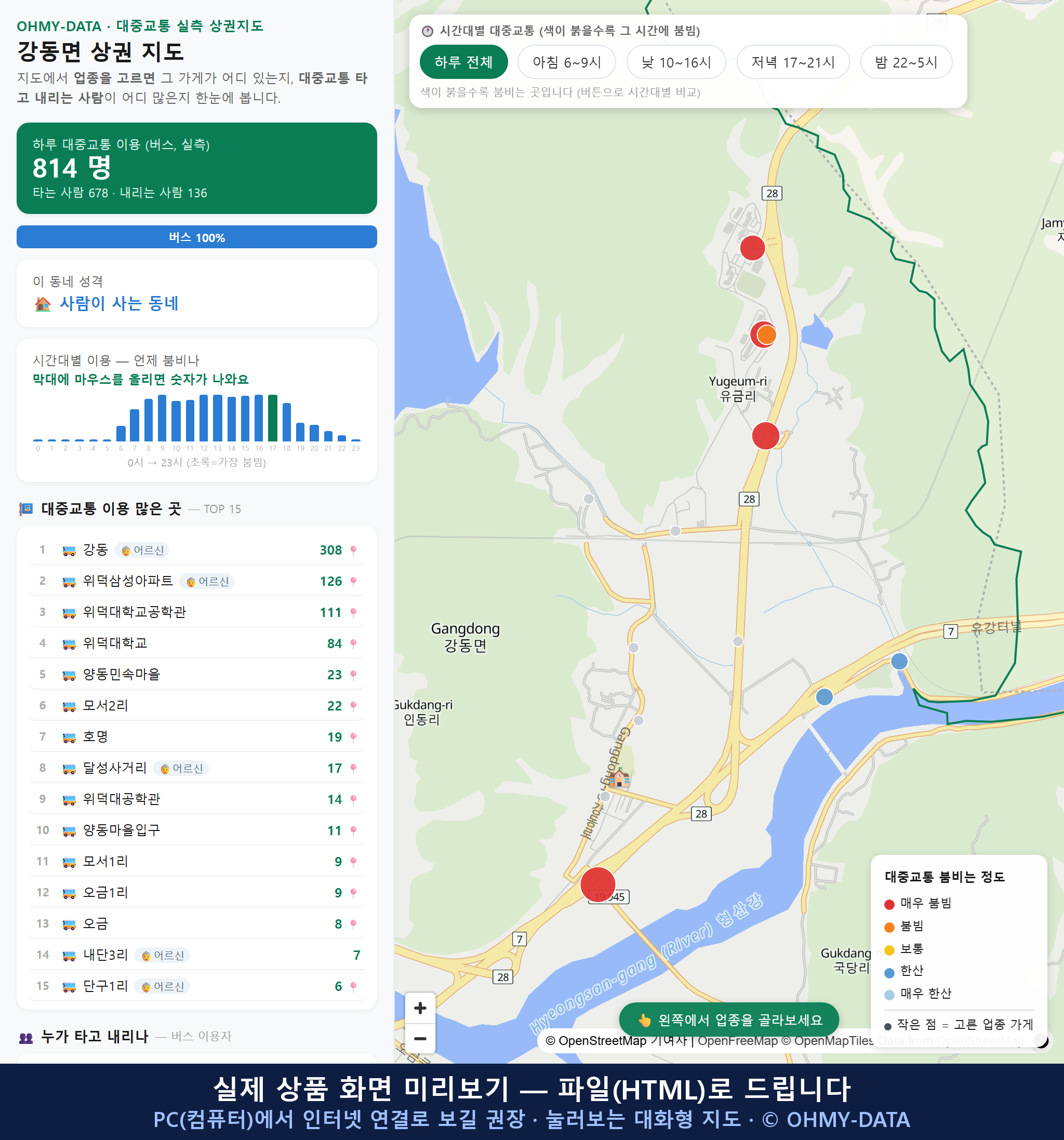Viewport: 1064px width, 1140px height.
Task: Click the red circle below Yugeum-ri label
Action: (x=765, y=435)
